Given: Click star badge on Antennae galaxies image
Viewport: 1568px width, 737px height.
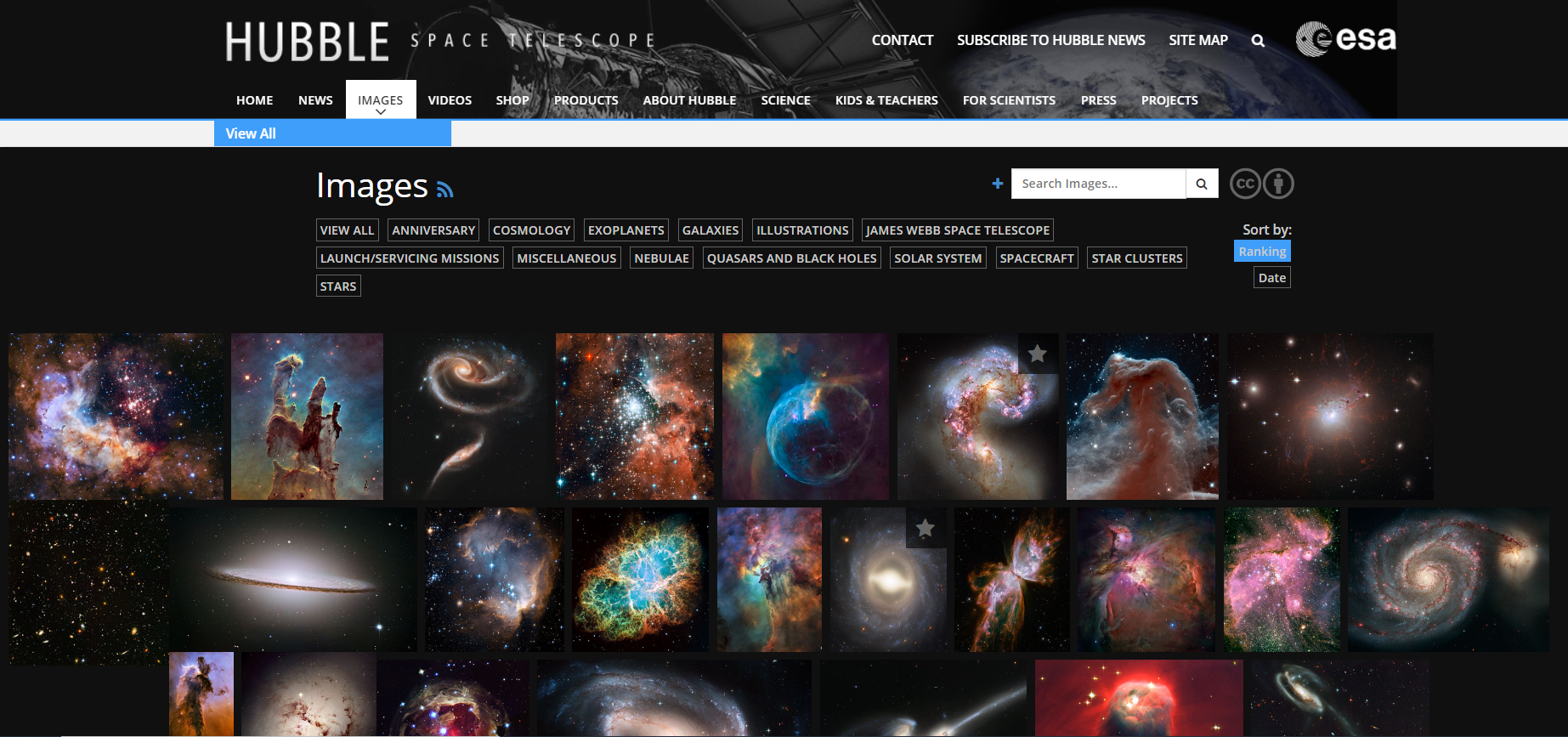Looking at the screenshot, I should click(x=1038, y=354).
